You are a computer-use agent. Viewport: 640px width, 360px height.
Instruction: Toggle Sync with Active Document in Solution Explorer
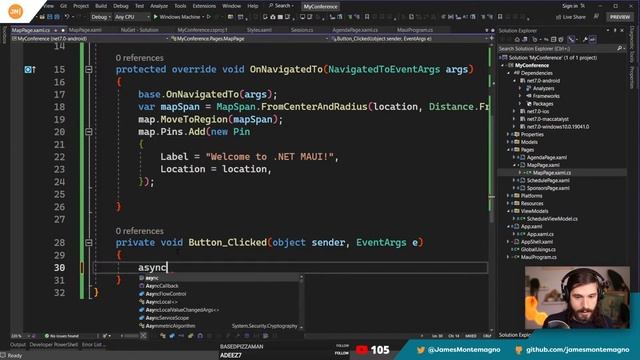click(546, 40)
